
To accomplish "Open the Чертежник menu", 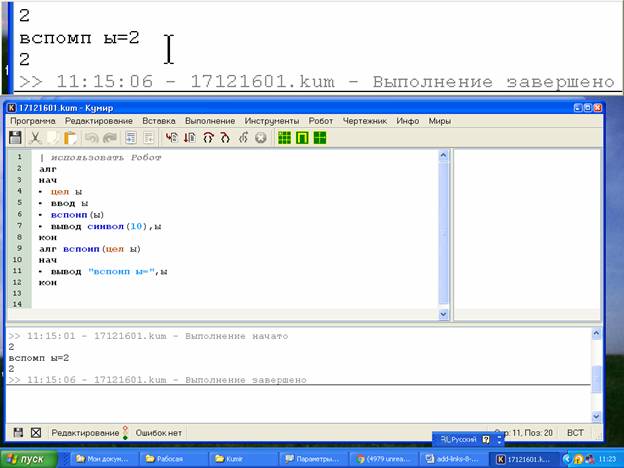I will point(365,121).
